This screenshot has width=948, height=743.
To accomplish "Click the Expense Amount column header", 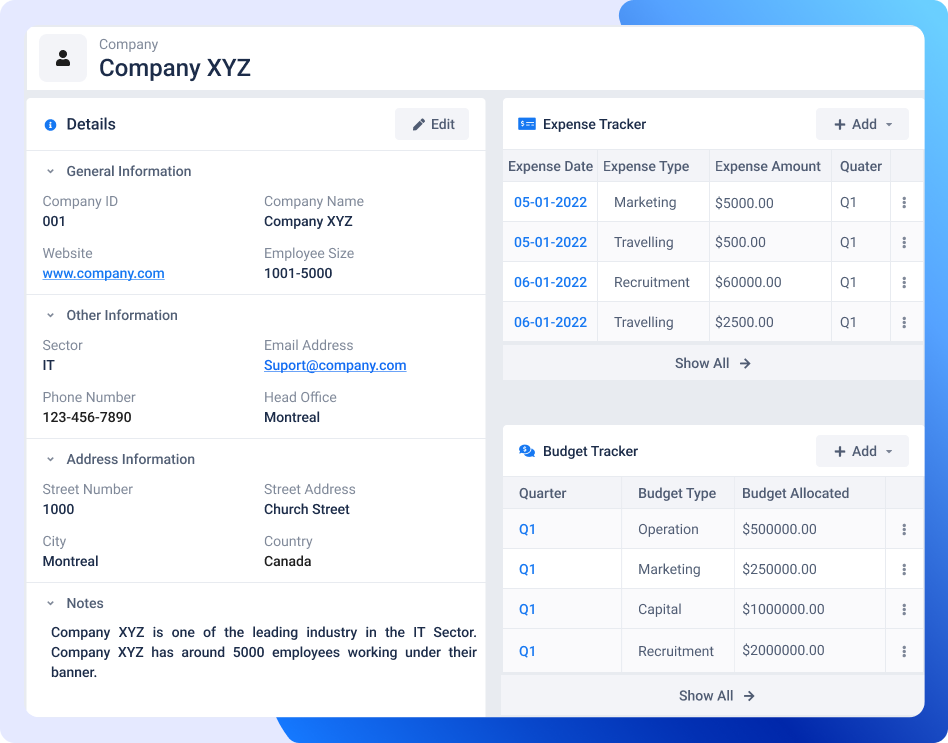I will [768, 166].
